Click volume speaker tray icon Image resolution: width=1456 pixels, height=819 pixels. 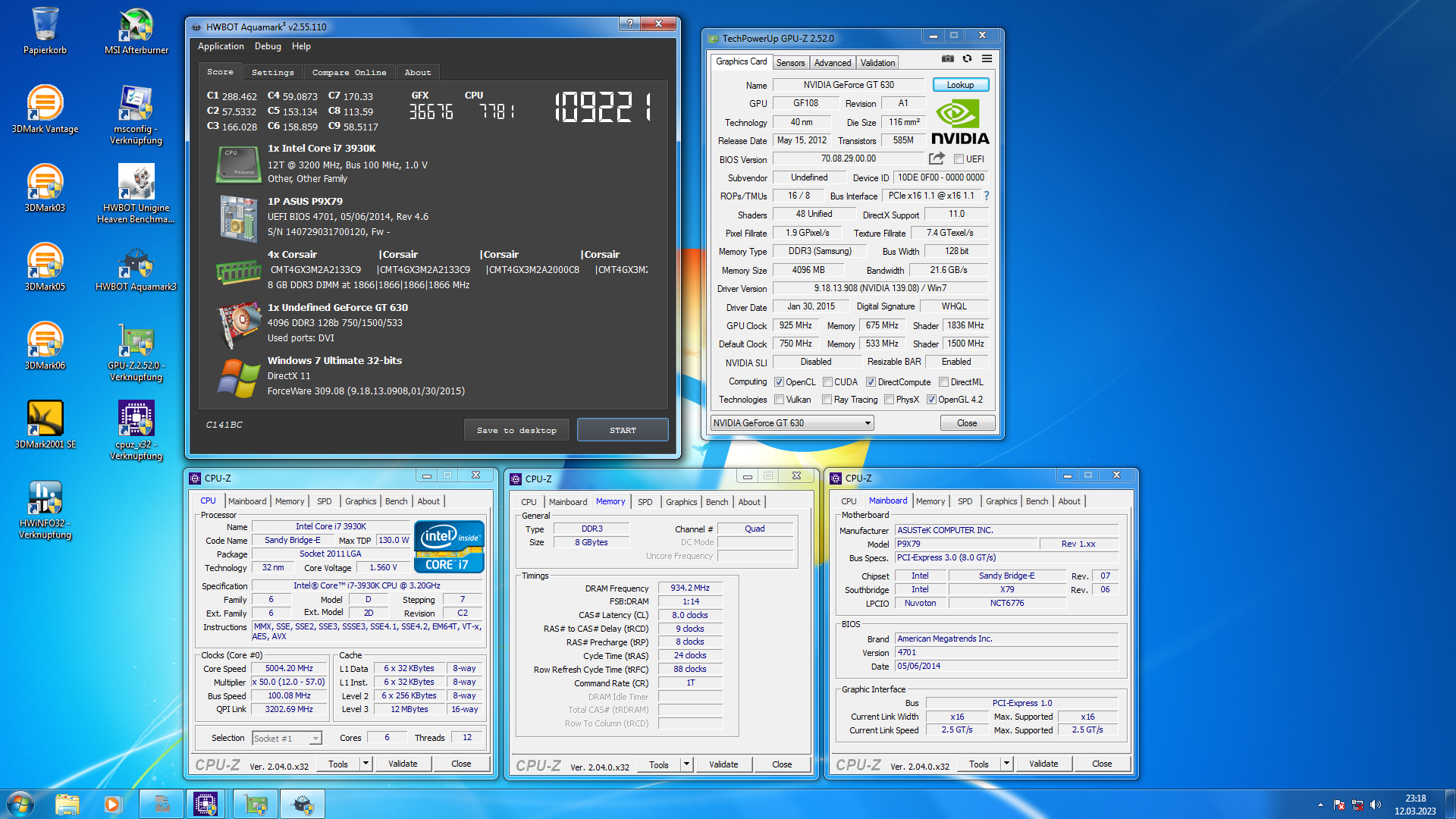pos(1376,805)
